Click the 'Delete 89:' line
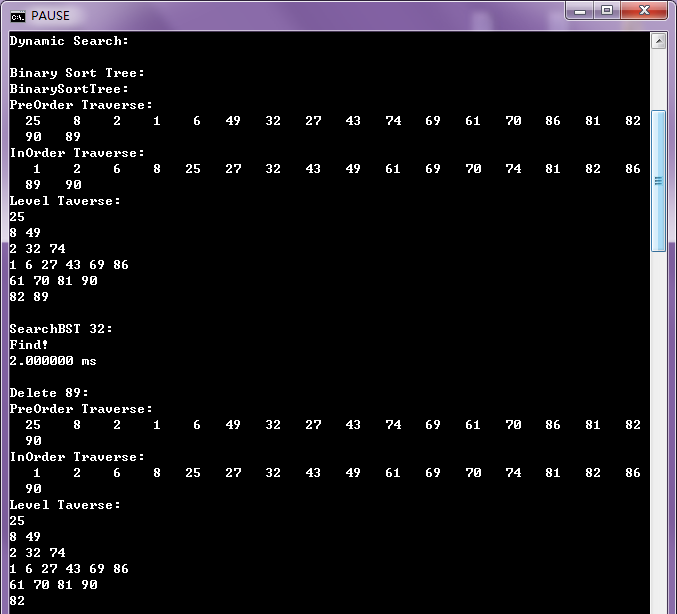The height and width of the screenshot is (614, 677). point(49,392)
